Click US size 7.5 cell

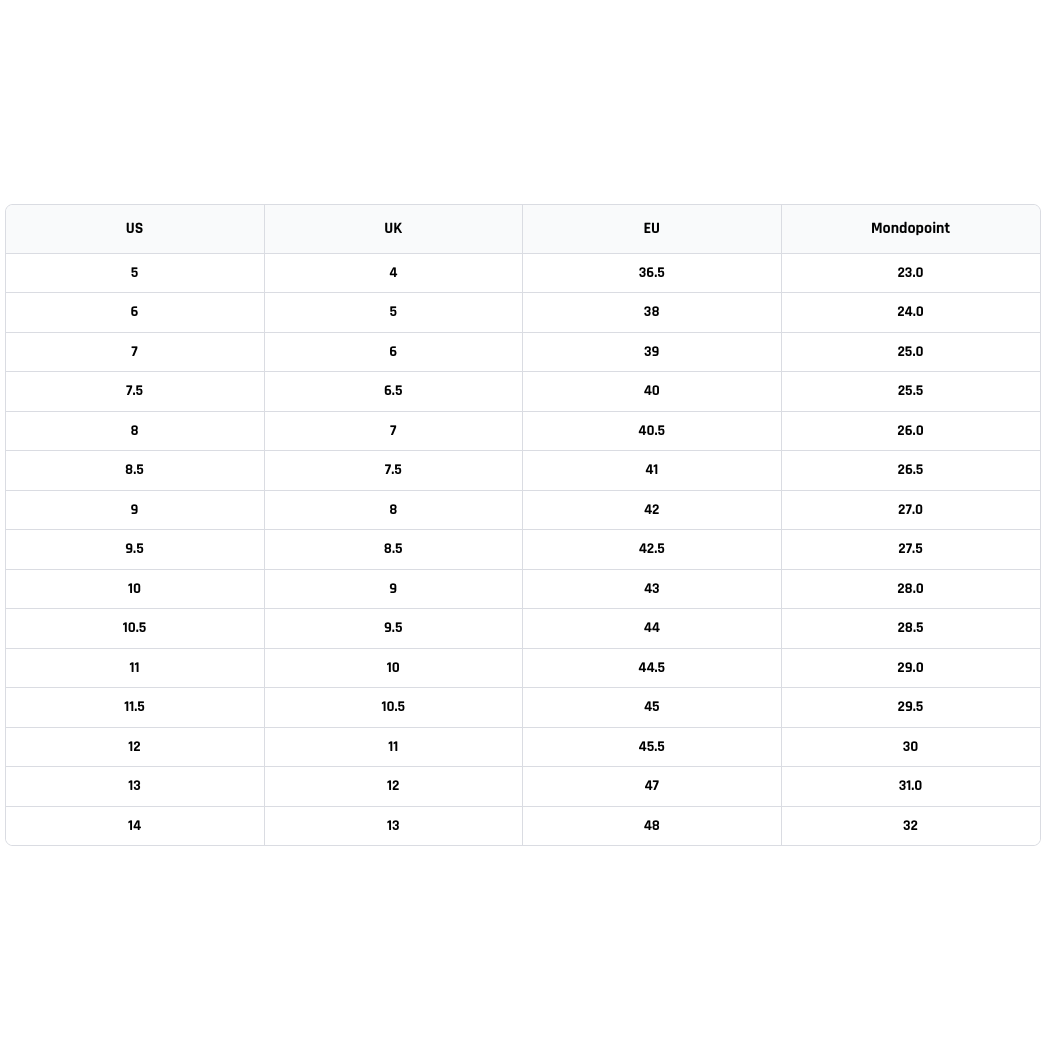coord(134,391)
